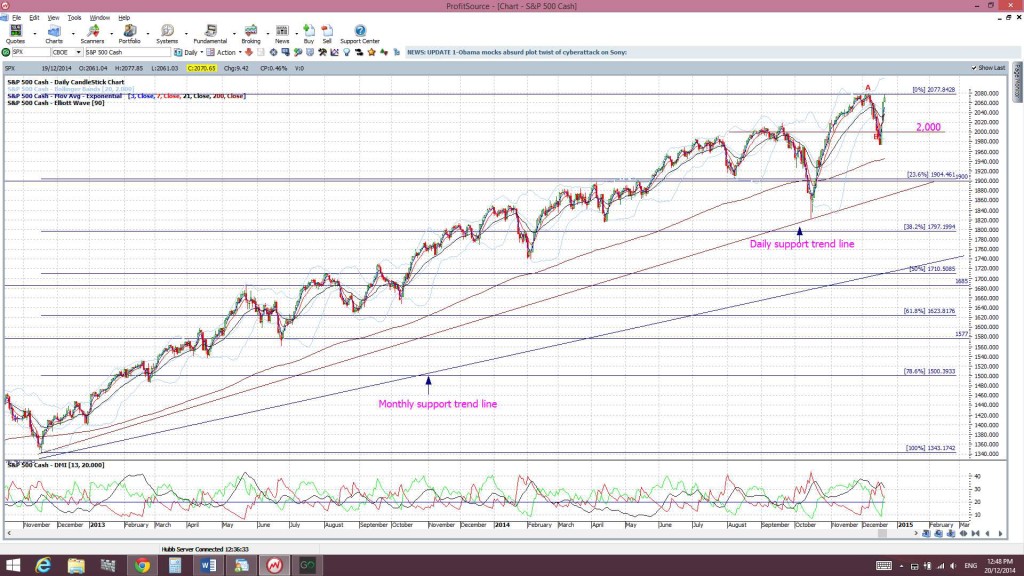Open the Broking icon
Image resolution: width=1024 pixels, height=576 pixels.
click(x=251, y=34)
